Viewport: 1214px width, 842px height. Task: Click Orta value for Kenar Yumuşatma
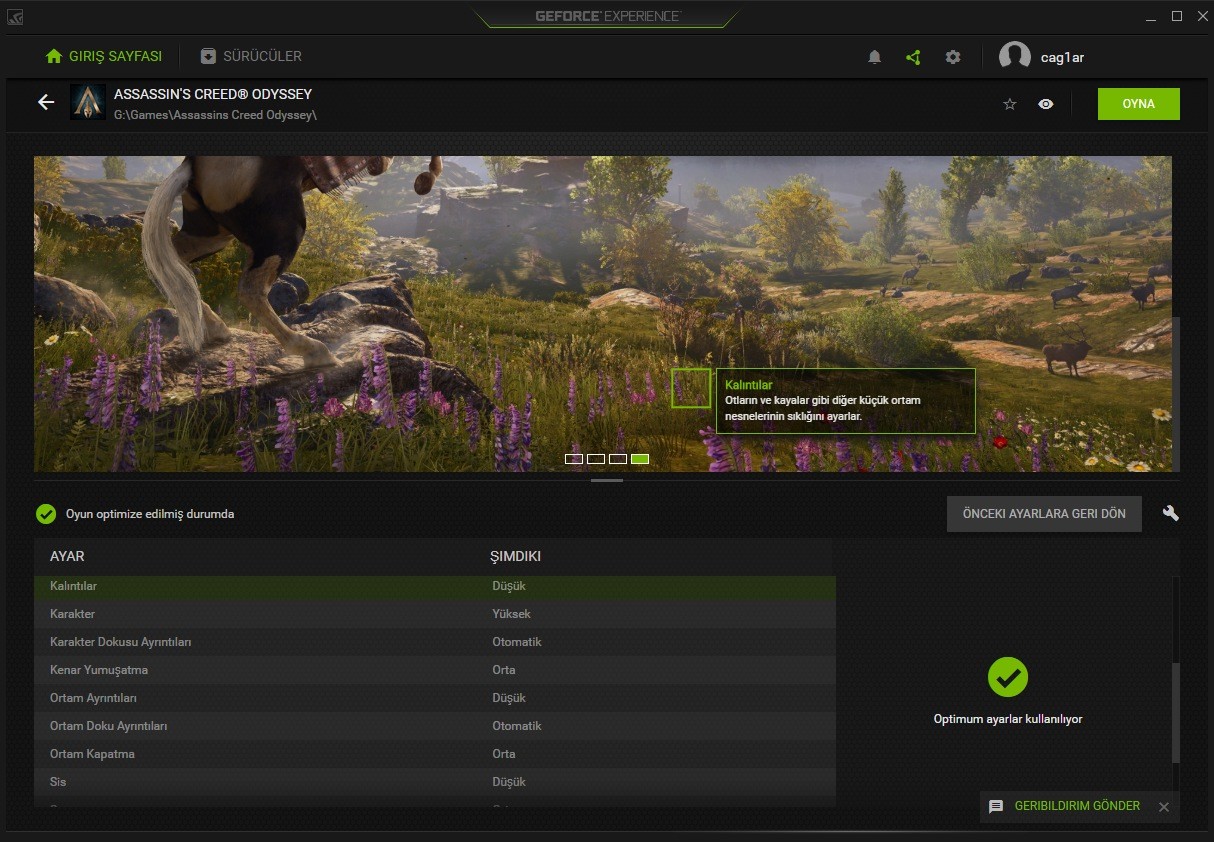click(504, 670)
